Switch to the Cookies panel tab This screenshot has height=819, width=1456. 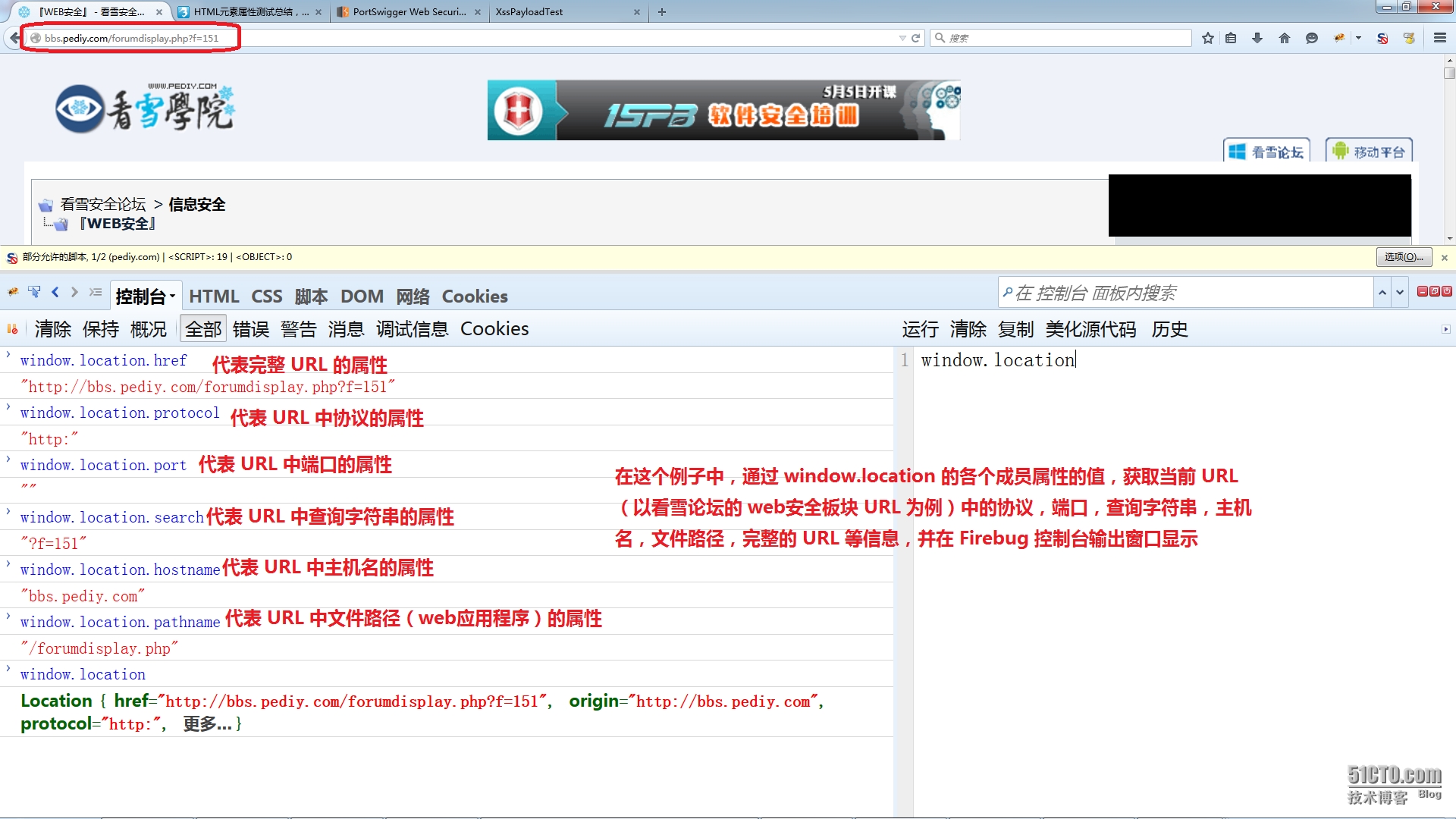tap(475, 297)
